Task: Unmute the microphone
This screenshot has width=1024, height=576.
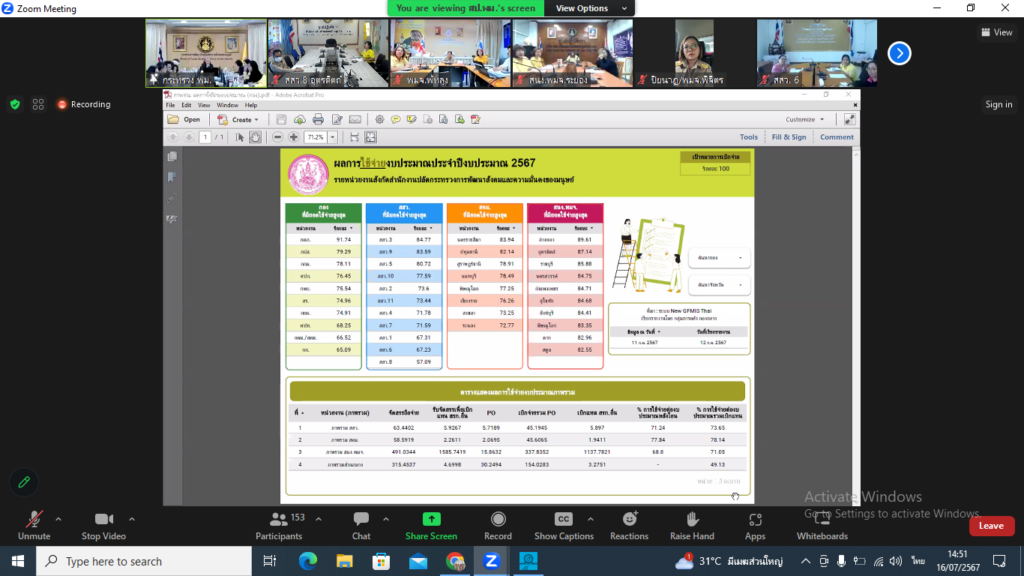Action: (x=34, y=526)
